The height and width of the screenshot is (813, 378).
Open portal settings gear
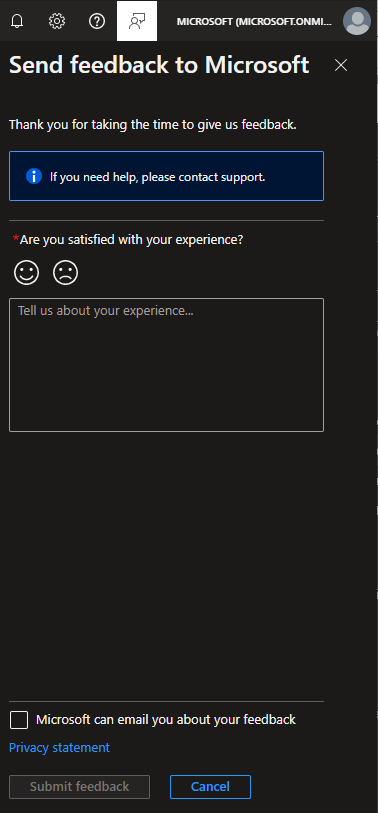click(x=57, y=21)
